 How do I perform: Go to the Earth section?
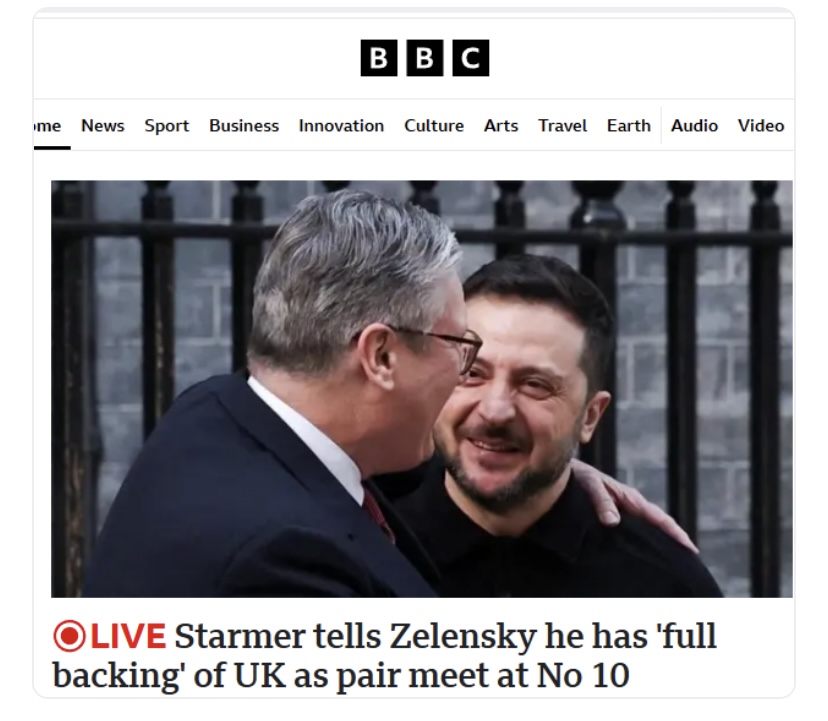point(628,126)
